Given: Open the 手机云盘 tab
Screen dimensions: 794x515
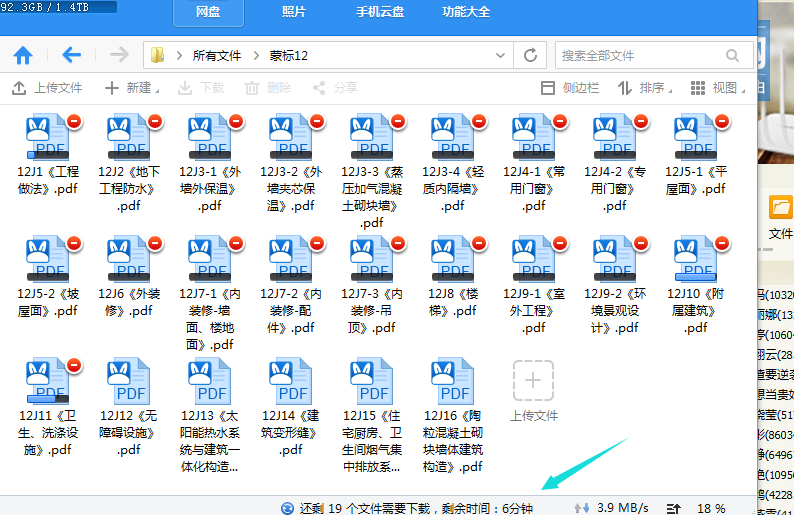Looking at the screenshot, I should (380, 12).
